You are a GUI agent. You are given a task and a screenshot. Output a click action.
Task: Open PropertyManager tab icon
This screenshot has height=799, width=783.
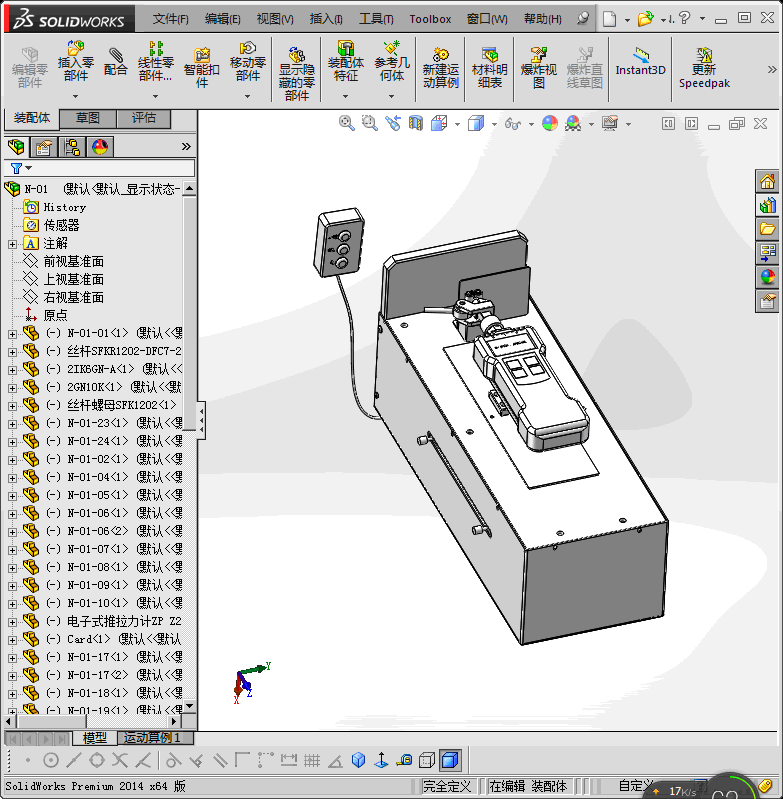point(44,147)
